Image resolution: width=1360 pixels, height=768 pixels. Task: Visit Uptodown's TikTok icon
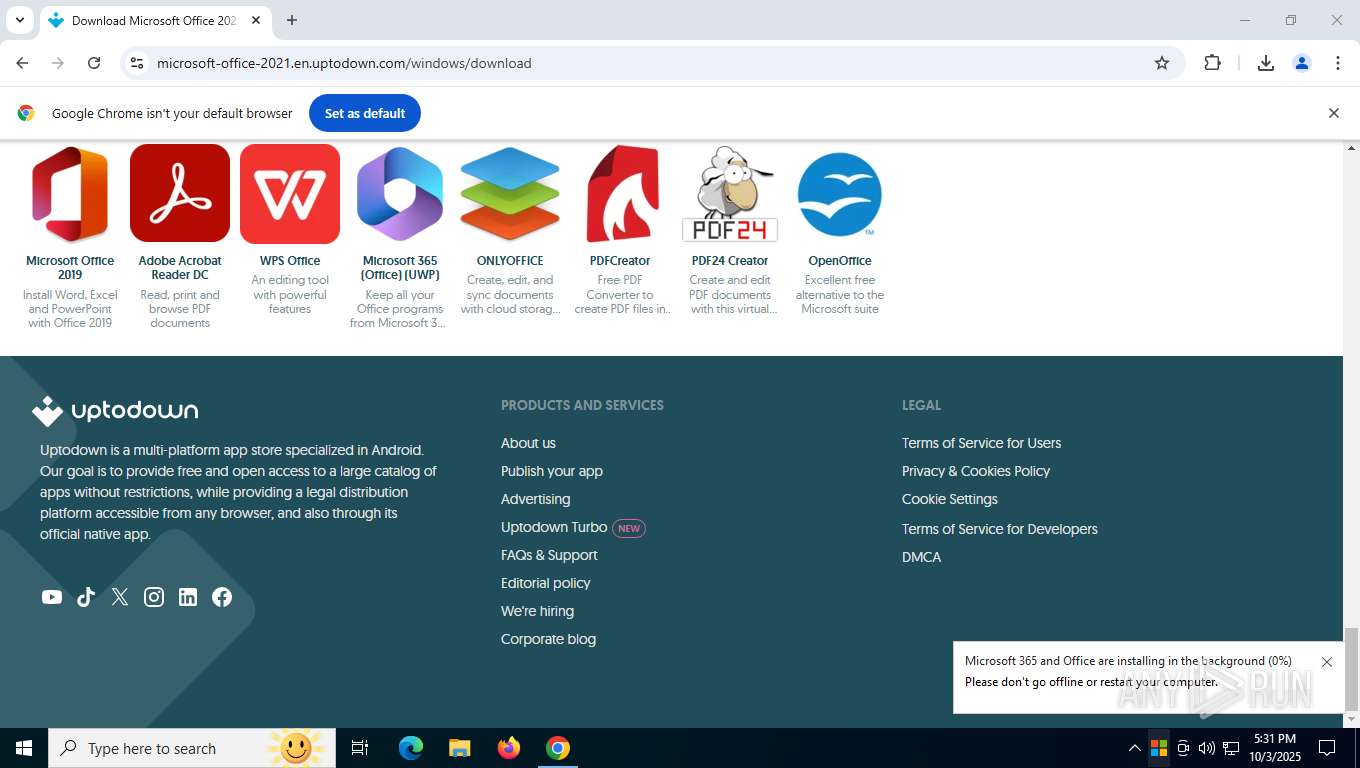click(86, 597)
